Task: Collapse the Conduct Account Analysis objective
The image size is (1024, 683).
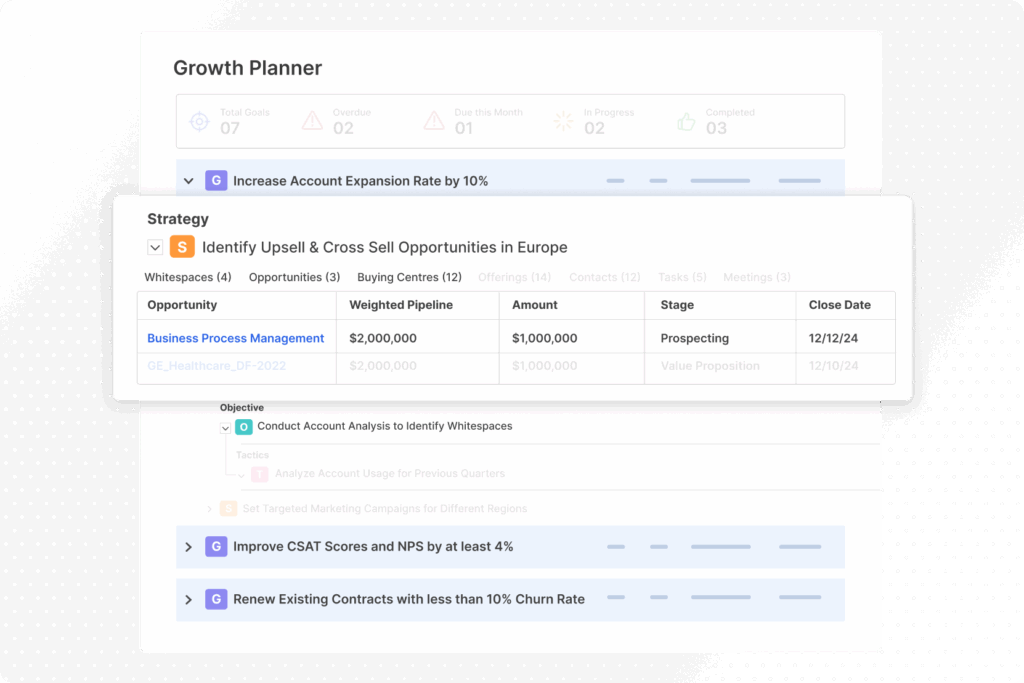Action: (225, 428)
